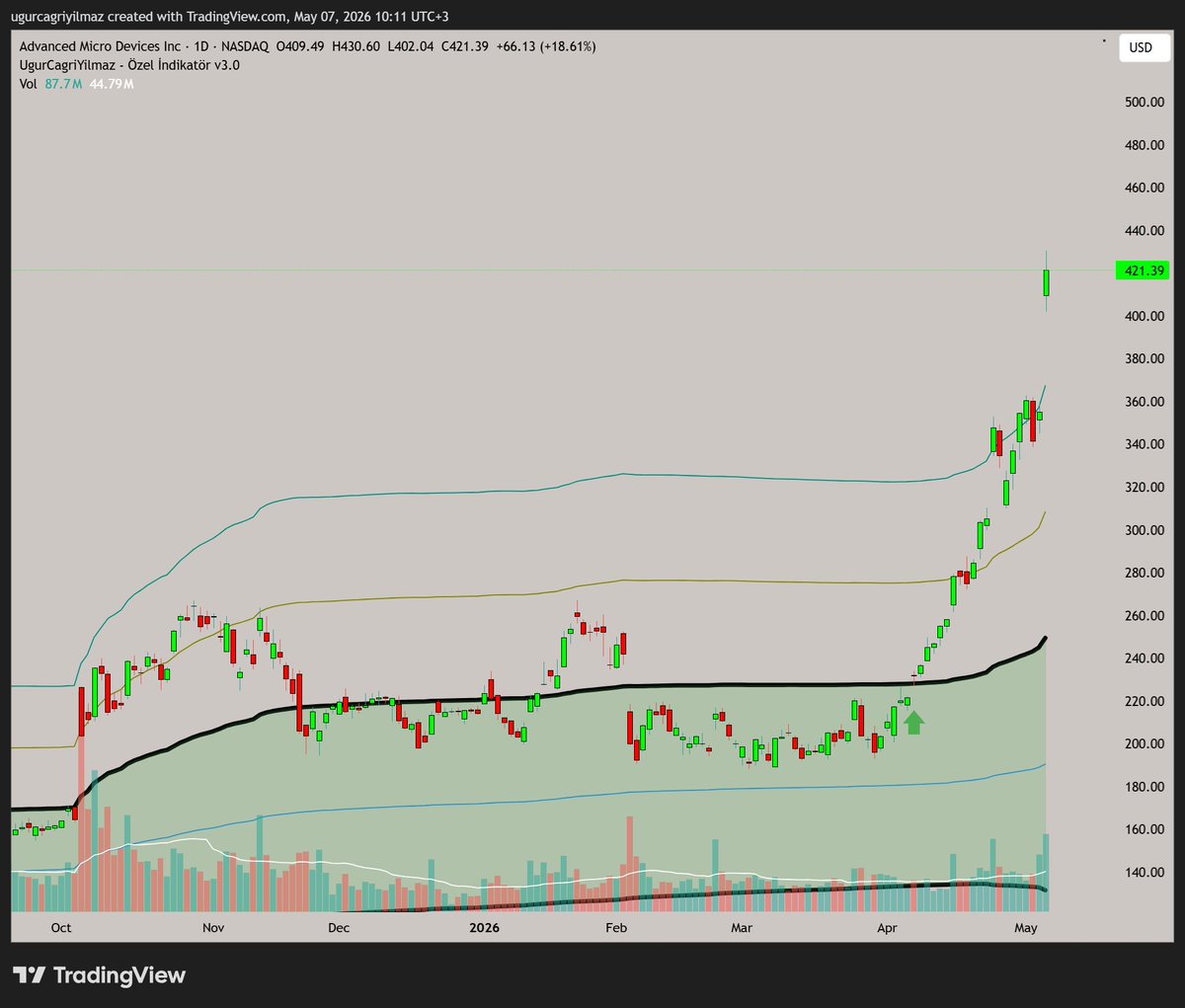Screen dimensions: 1185x1008
Task: Click the Advanced Micro Devices Inc symbol title
Action: pyautogui.click(x=100, y=46)
